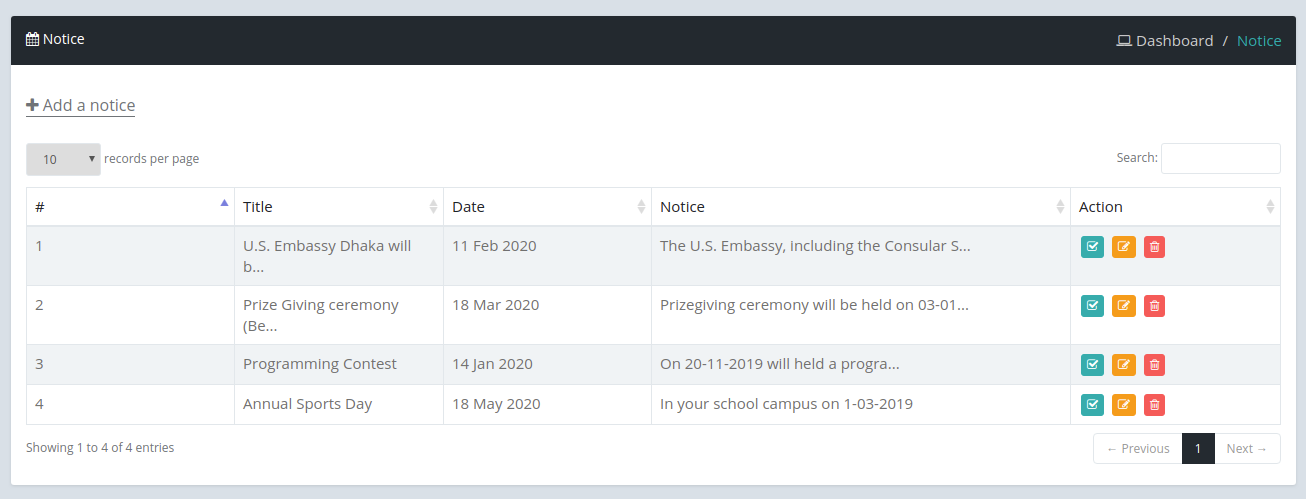
Task: Open the Dashboard breadcrumb link
Action: tap(1165, 41)
